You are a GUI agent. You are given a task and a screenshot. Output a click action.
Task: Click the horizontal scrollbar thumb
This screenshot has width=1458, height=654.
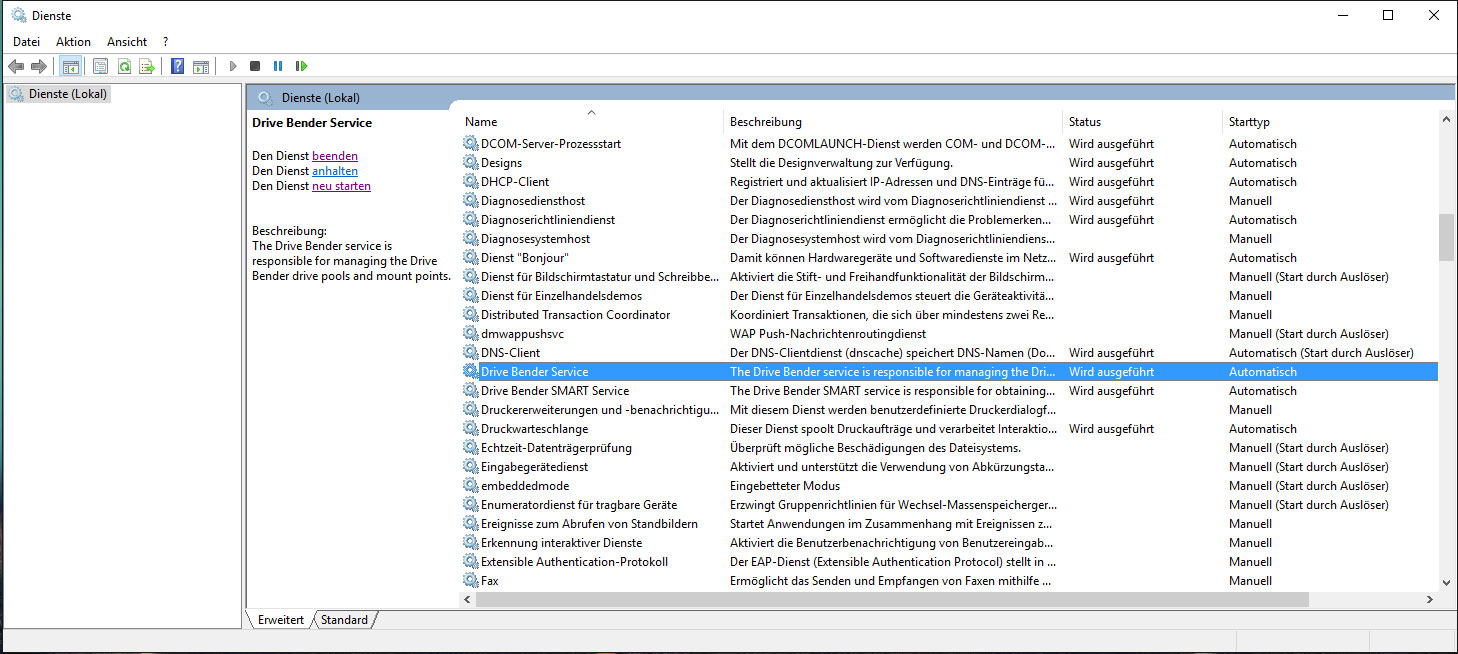click(x=892, y=599)
